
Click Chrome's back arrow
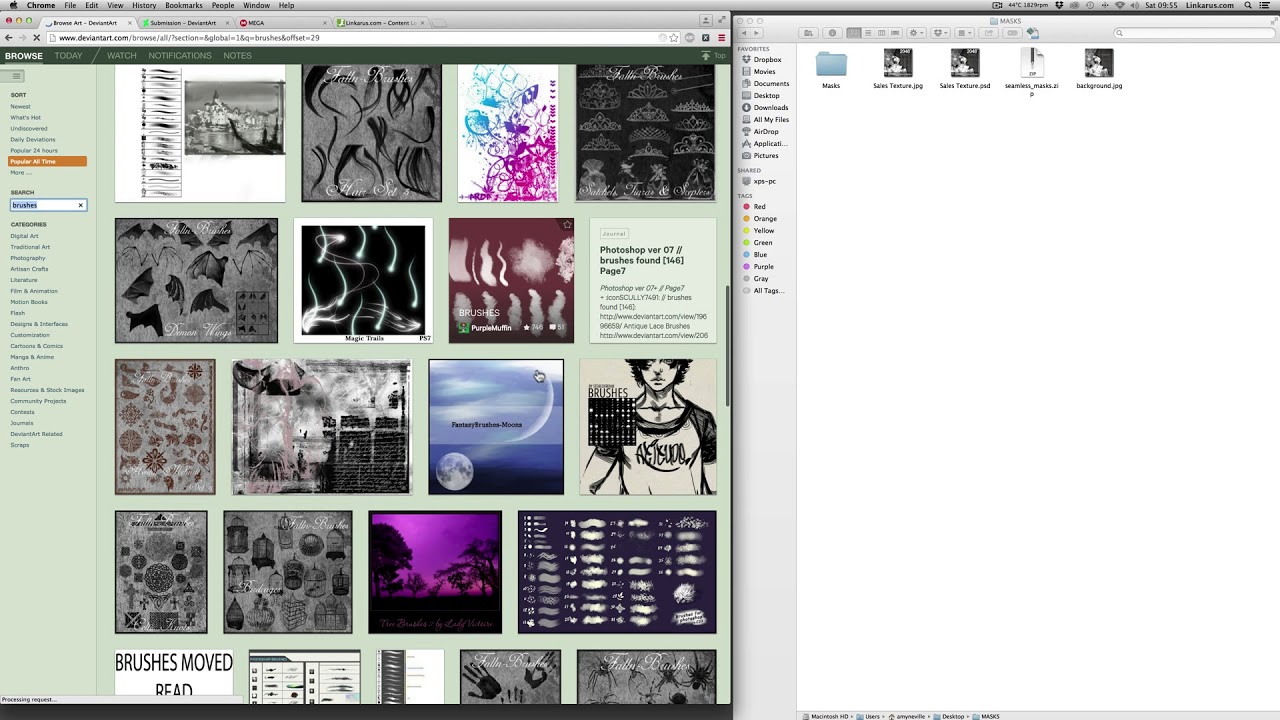(x=9, y=38)
